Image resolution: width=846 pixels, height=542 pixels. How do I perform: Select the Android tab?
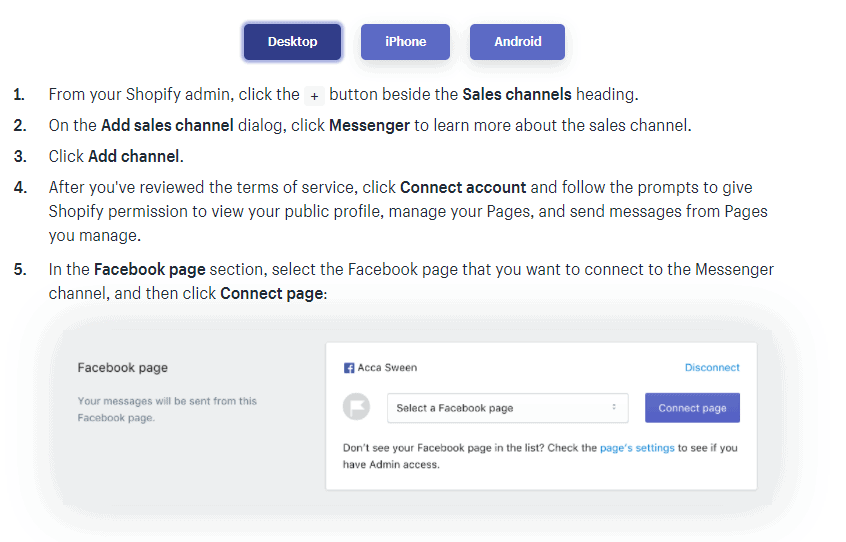(517, 42)
